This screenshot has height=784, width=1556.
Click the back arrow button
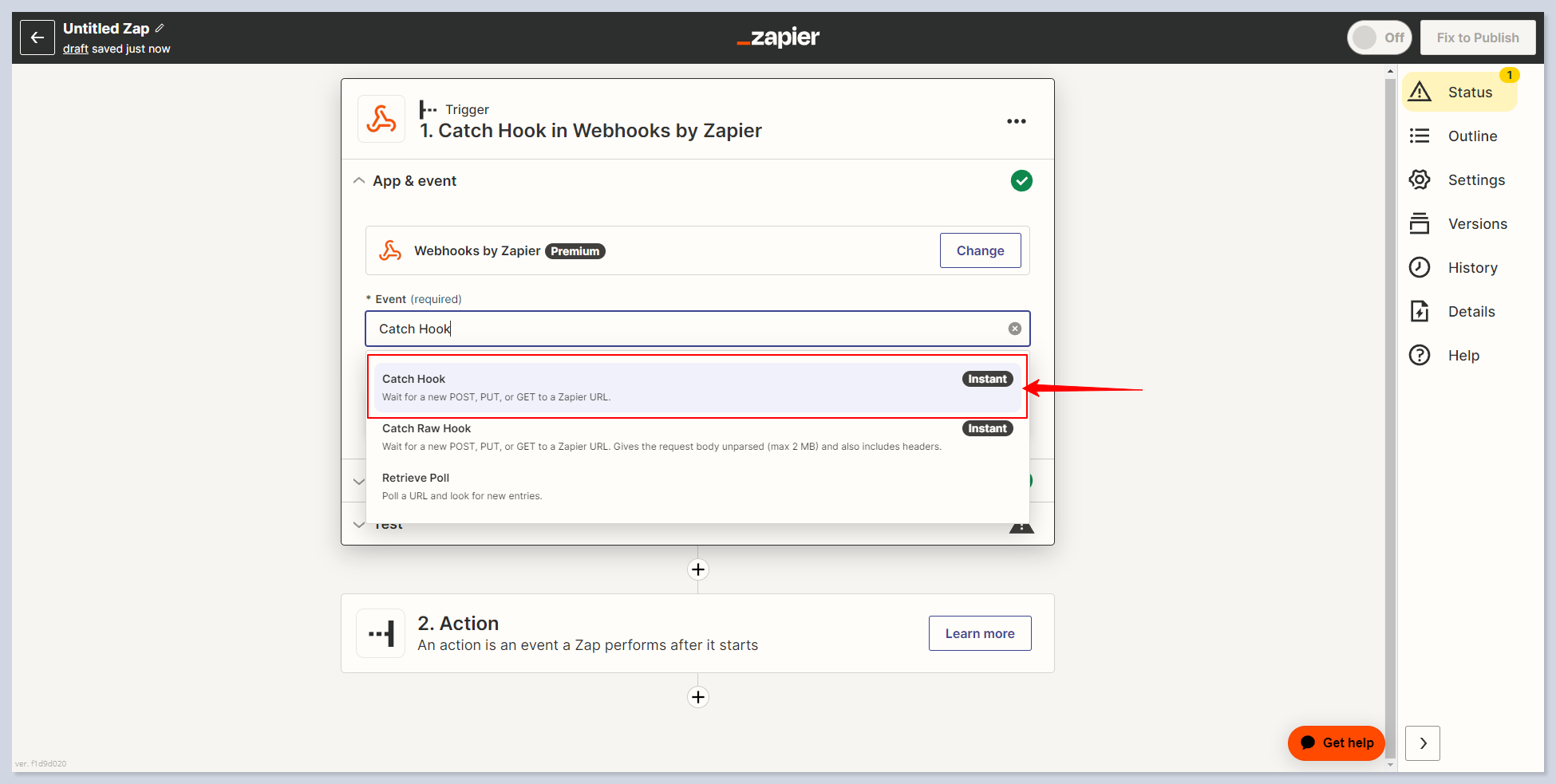click(x=38, y=37)
